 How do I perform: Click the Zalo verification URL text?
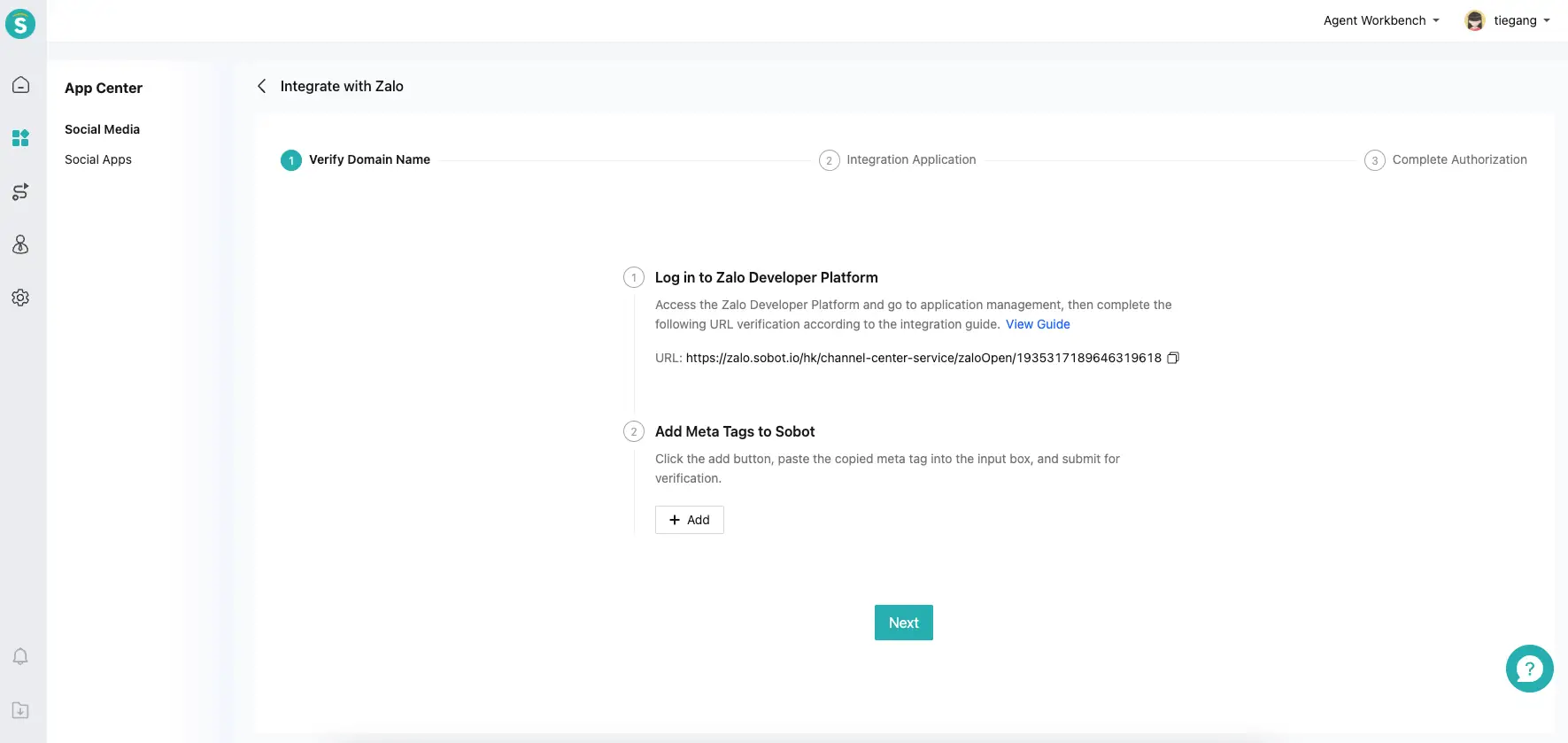click(923, 358)
